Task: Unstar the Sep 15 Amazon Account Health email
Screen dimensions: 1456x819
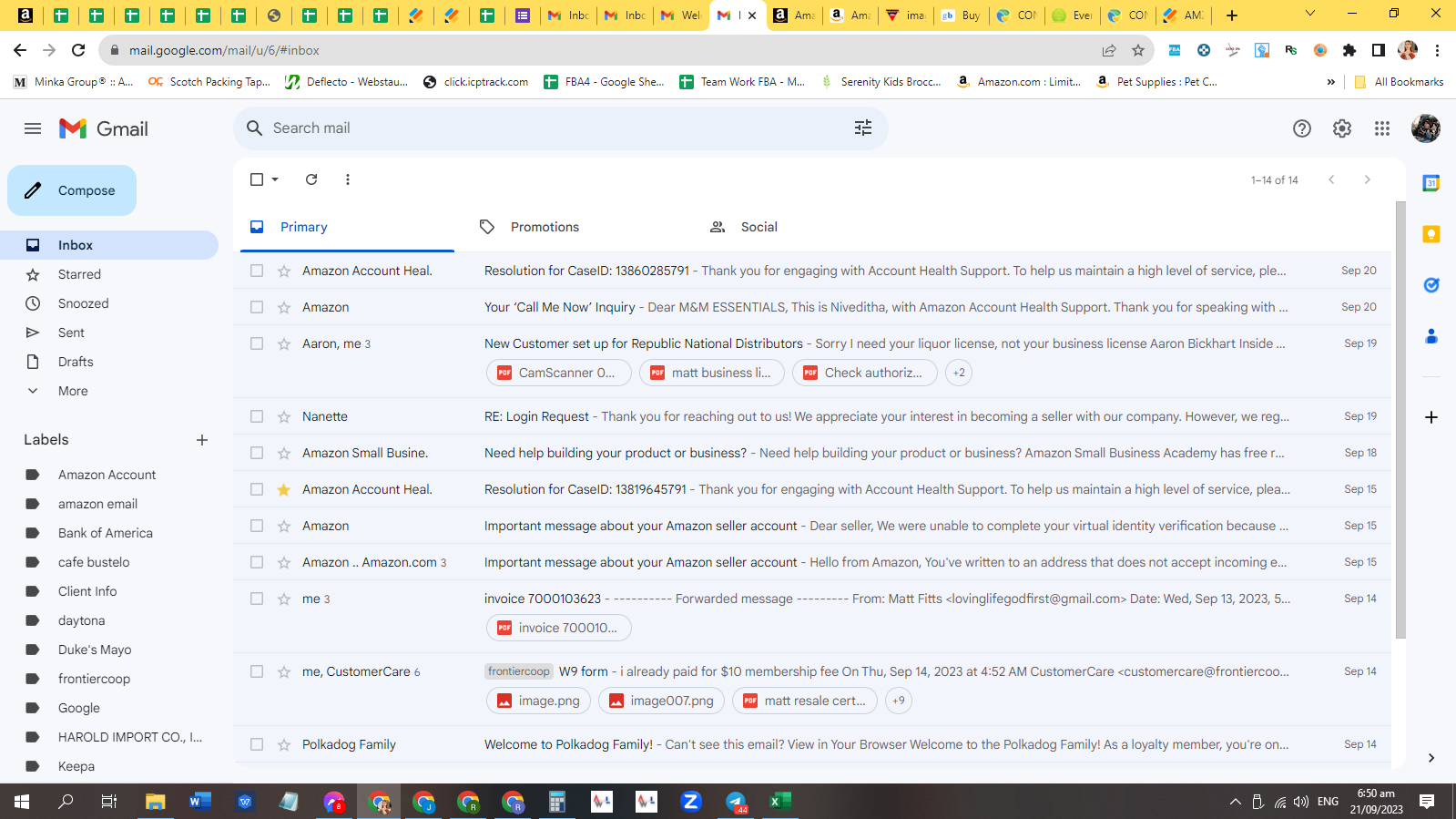Action: pyautogui.click(x=284, y=489)
